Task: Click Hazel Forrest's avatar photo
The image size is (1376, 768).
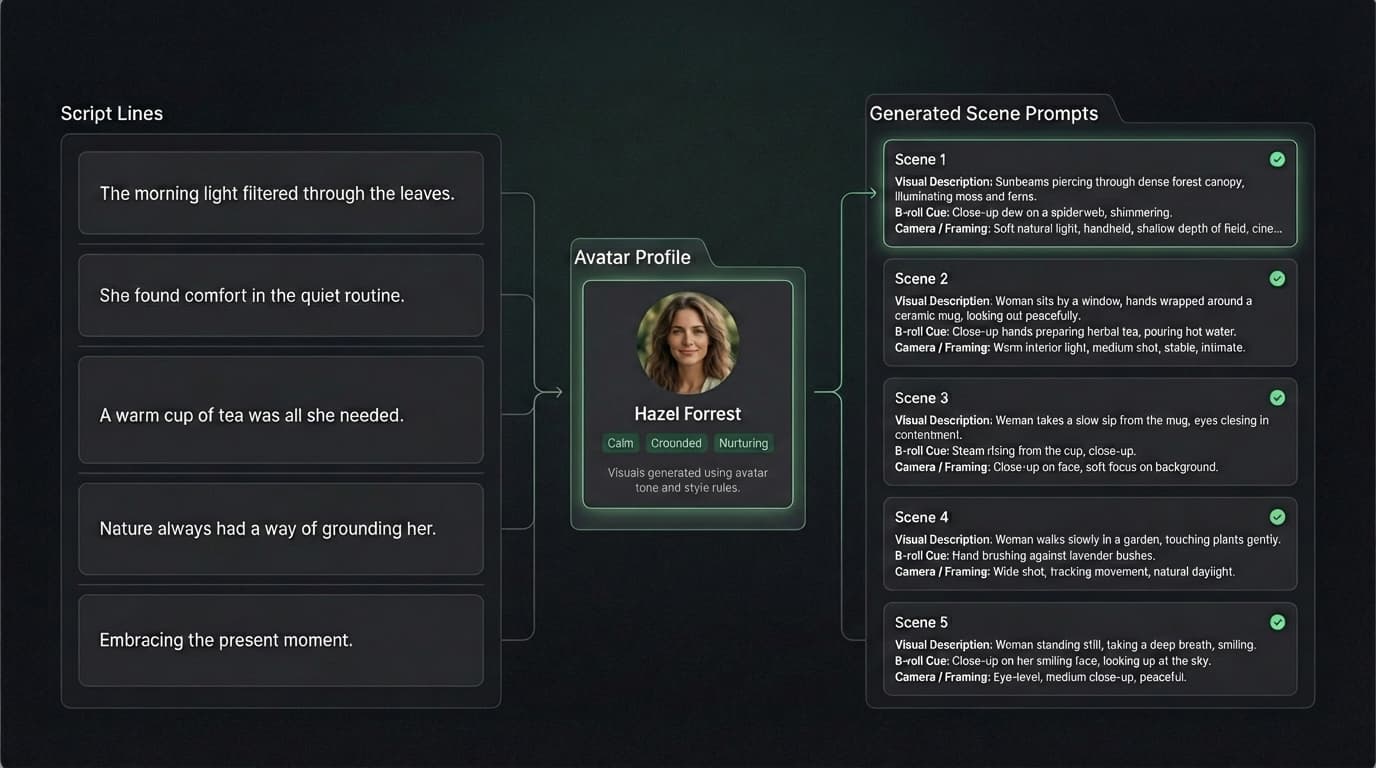Action: (687, 342)
